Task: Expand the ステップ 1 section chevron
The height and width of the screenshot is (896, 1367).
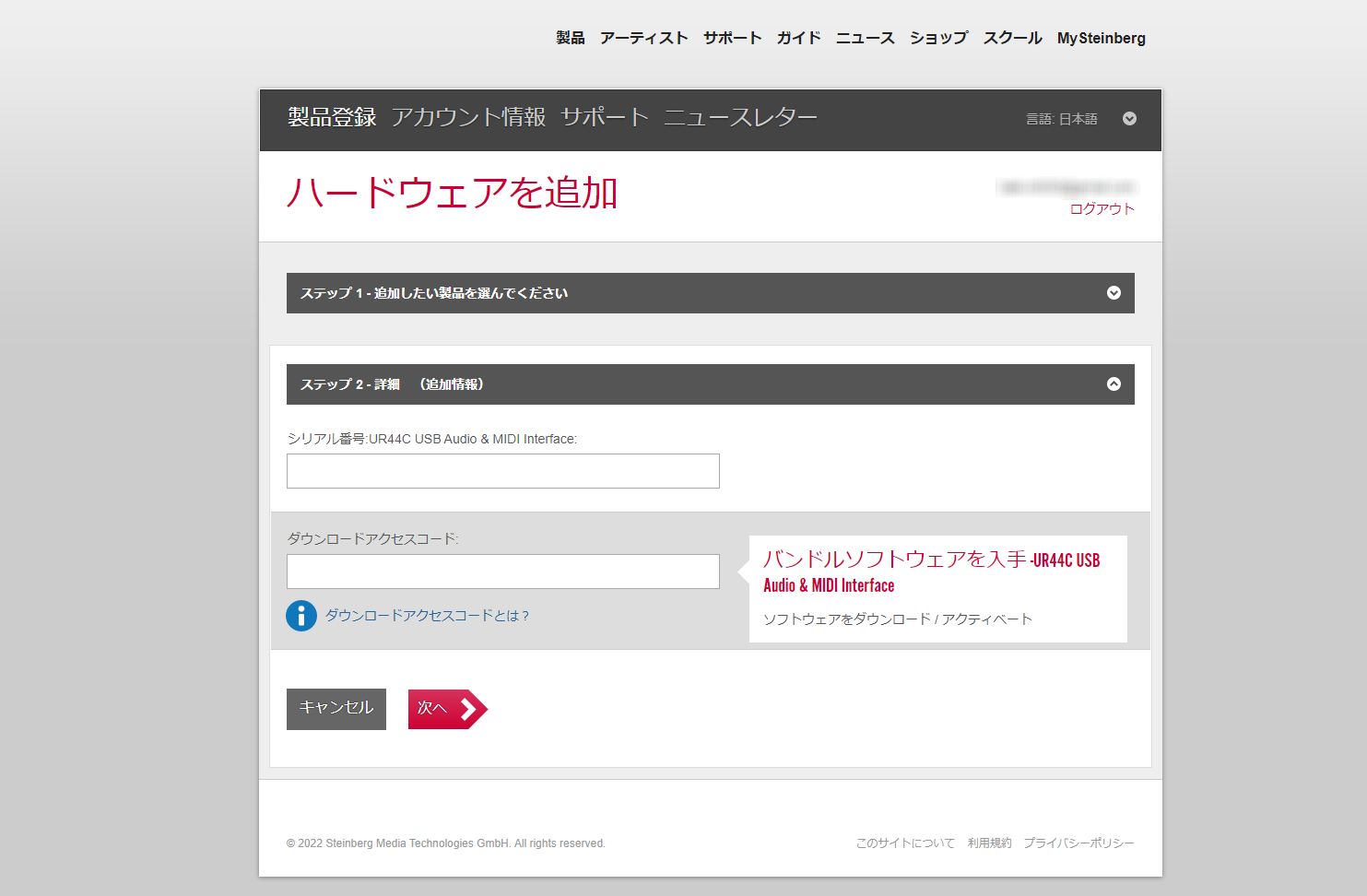Action: click(1114, 293)
